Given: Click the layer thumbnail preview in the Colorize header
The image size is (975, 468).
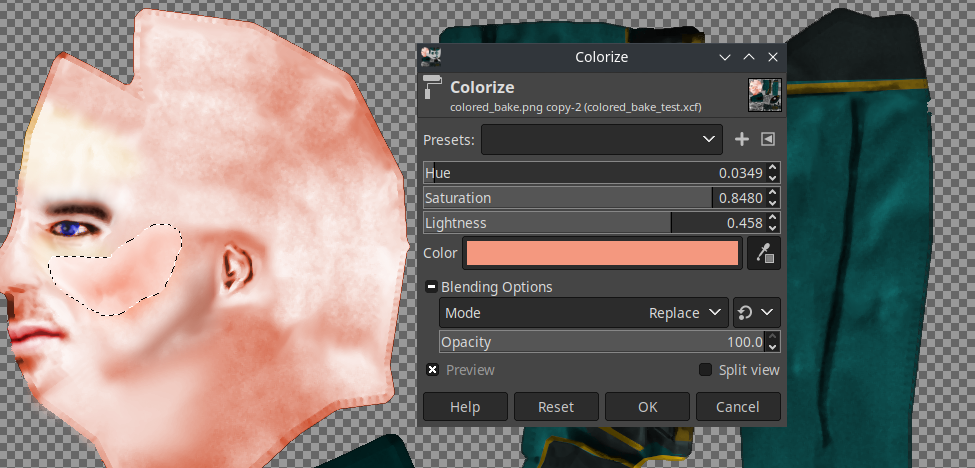Looking at the screenshot, I should tap(764, 95).
